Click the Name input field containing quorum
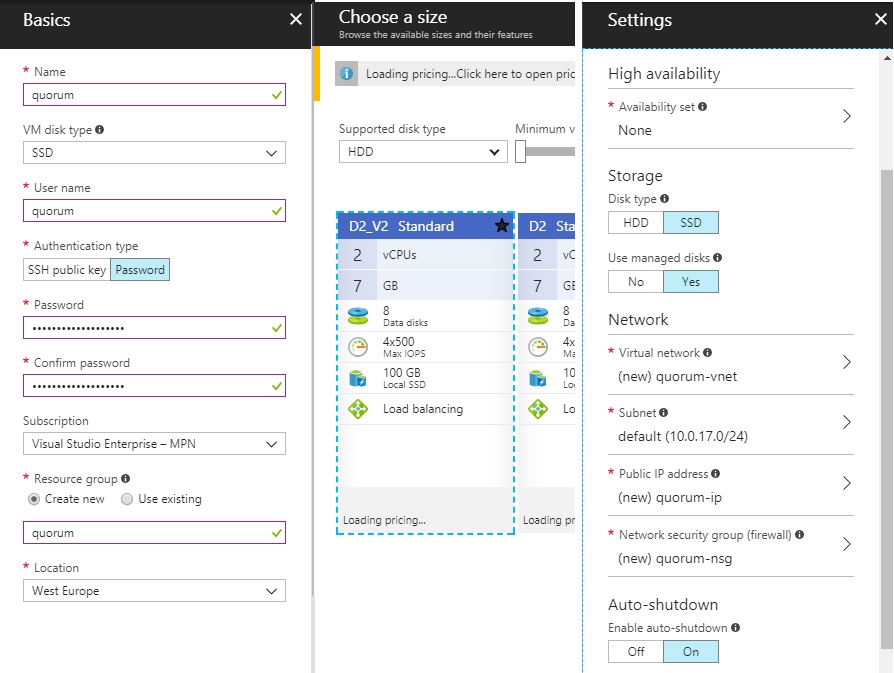Image resolution: width=894 pixels, height=673 pixels. pos(154,94)
